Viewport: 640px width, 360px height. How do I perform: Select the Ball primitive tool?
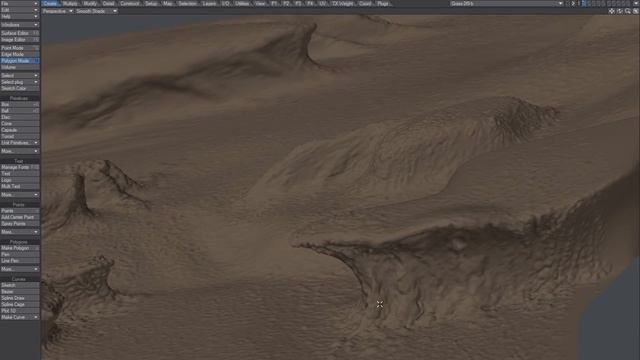tap(20, 111)
